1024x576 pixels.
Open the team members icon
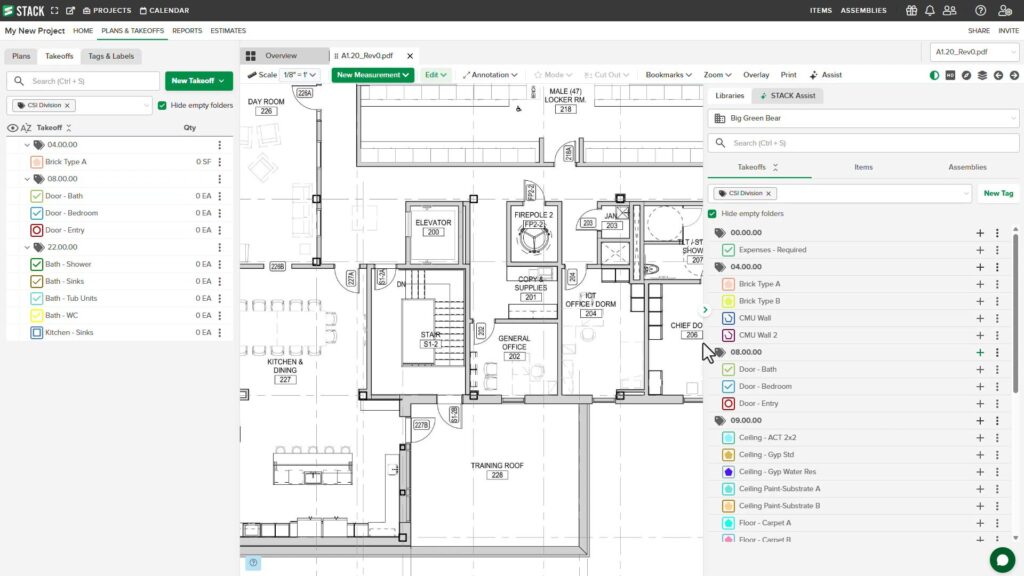(x=950, y=10)
